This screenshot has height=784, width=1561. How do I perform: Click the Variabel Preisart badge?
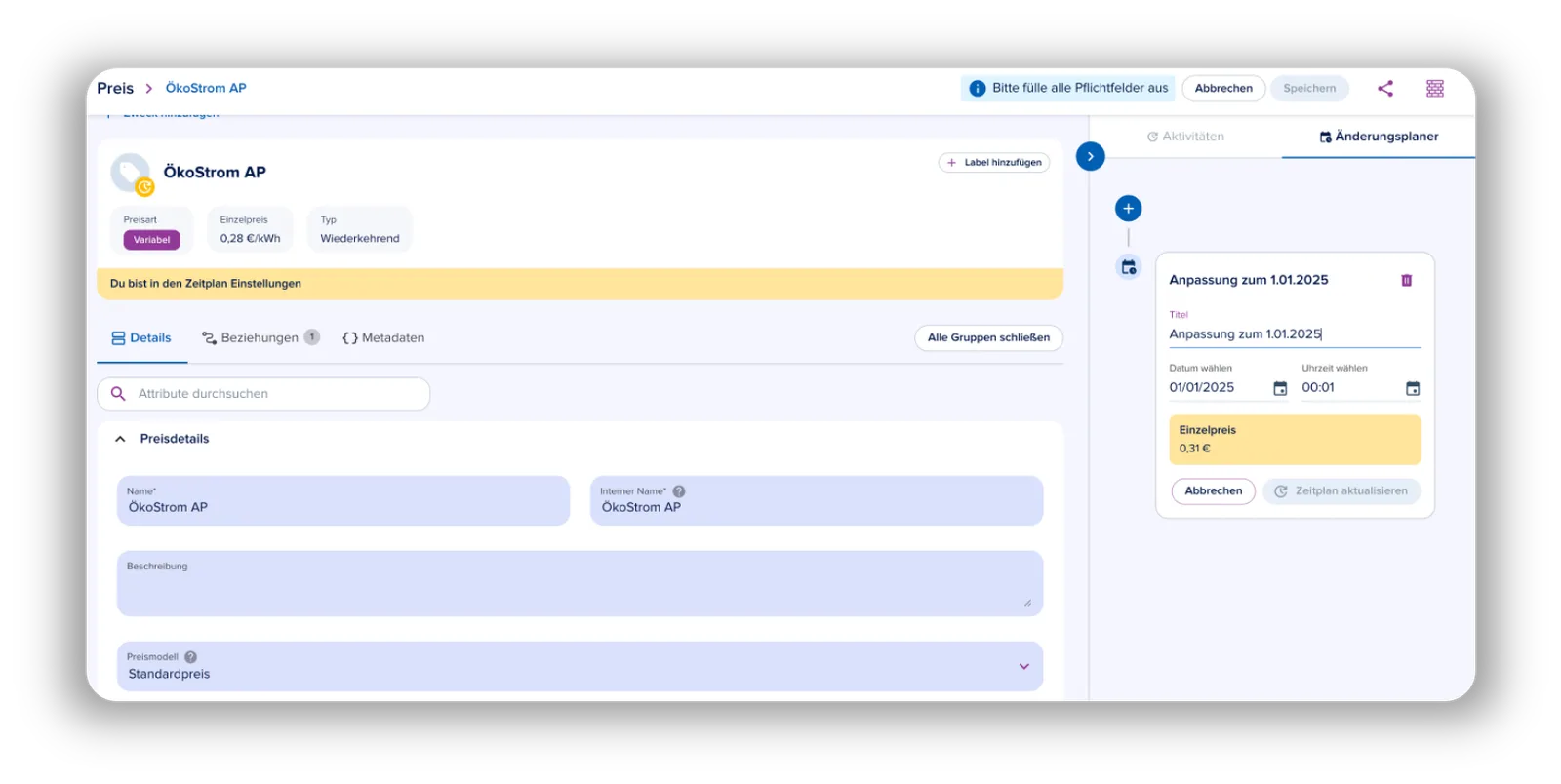click(151, 240)
